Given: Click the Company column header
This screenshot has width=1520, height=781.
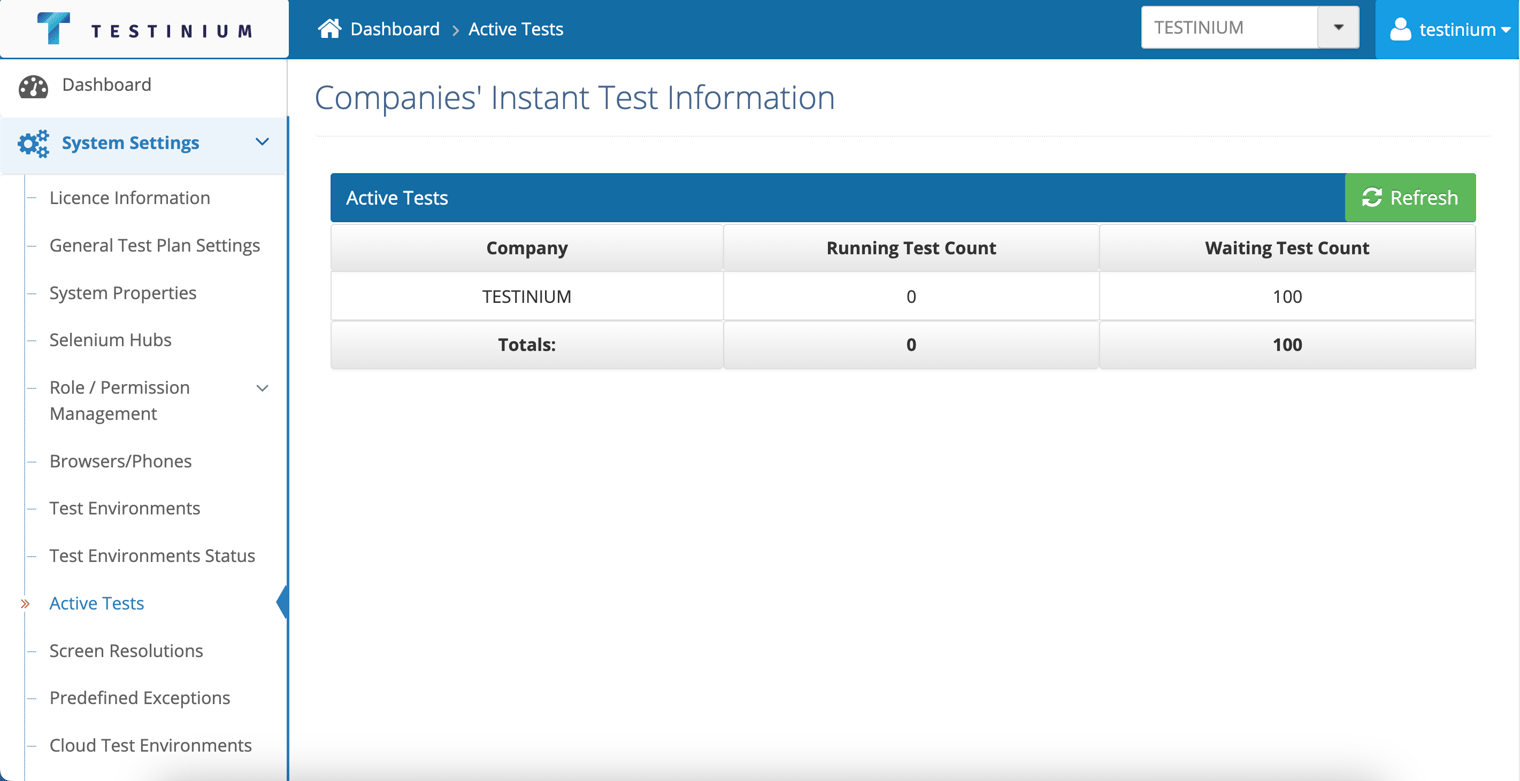Looking at the screenshot, I should coord(527,248).
